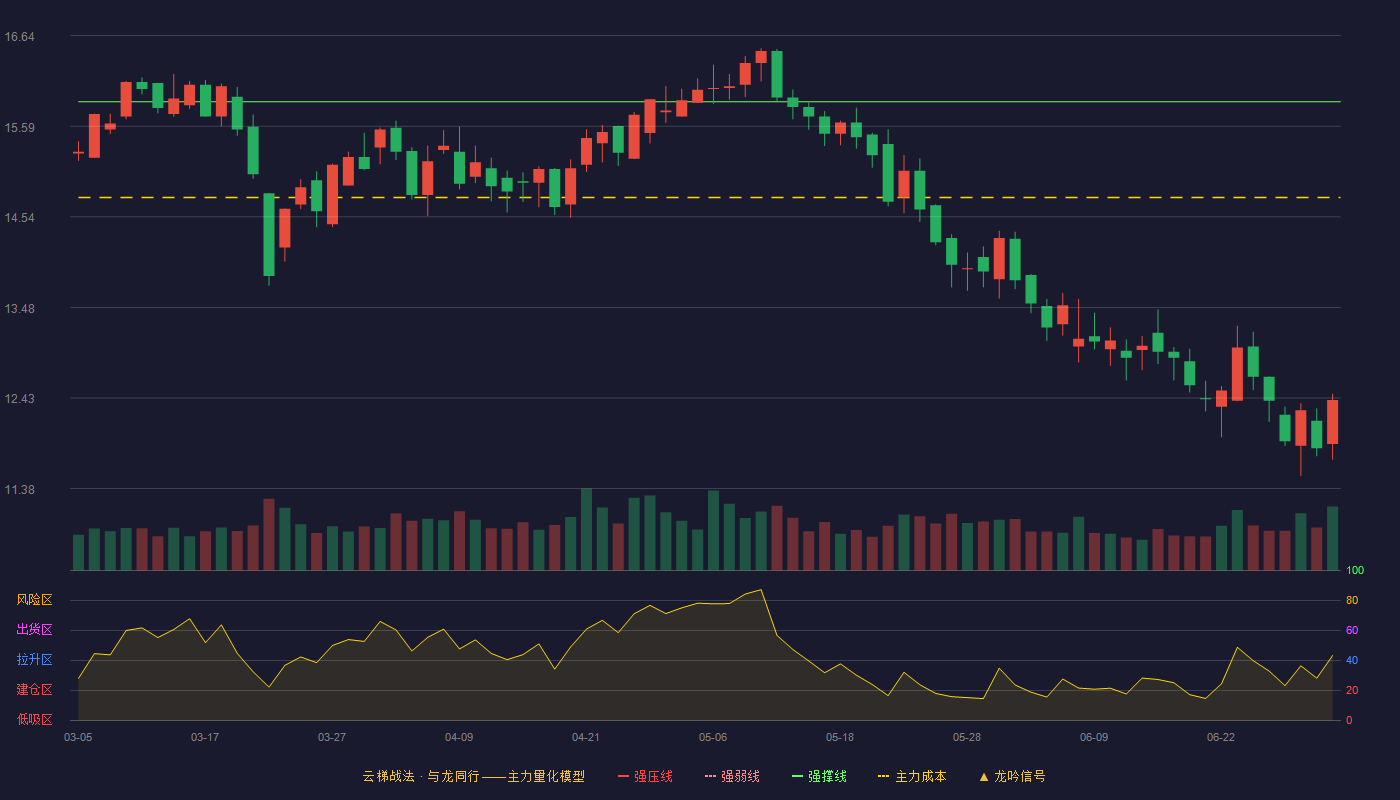Click the 20 indicator scale label
This screenshot has height=800, width=1400.
(1351, 691)
